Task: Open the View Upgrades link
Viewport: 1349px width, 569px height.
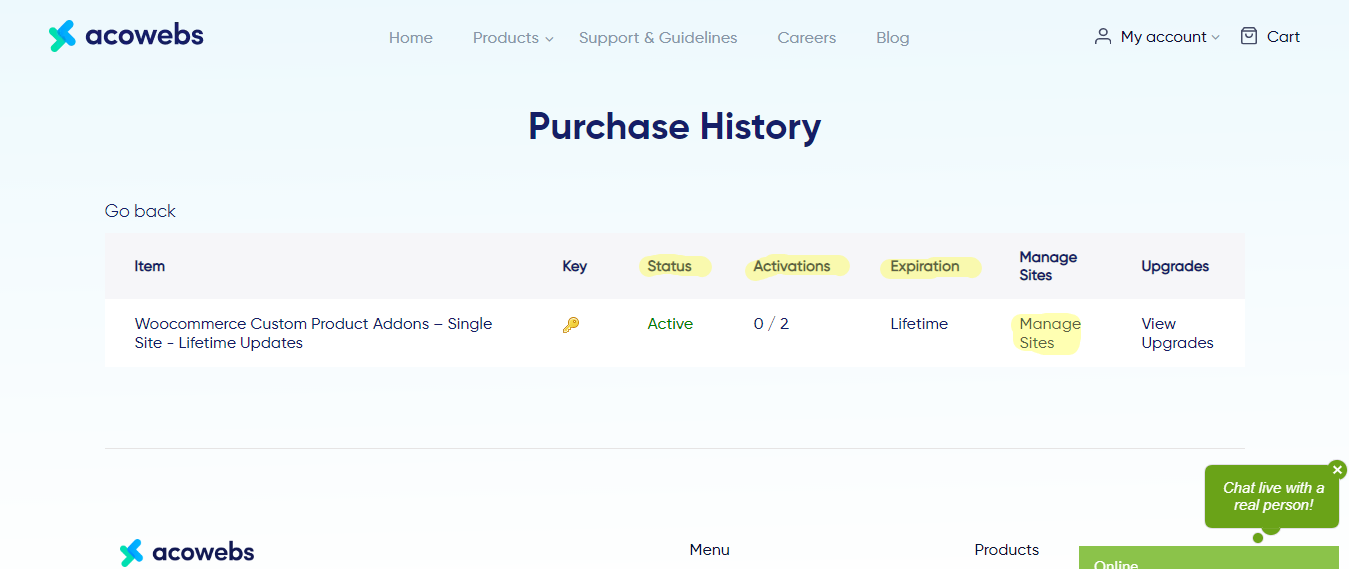Action: point(1177,333)
